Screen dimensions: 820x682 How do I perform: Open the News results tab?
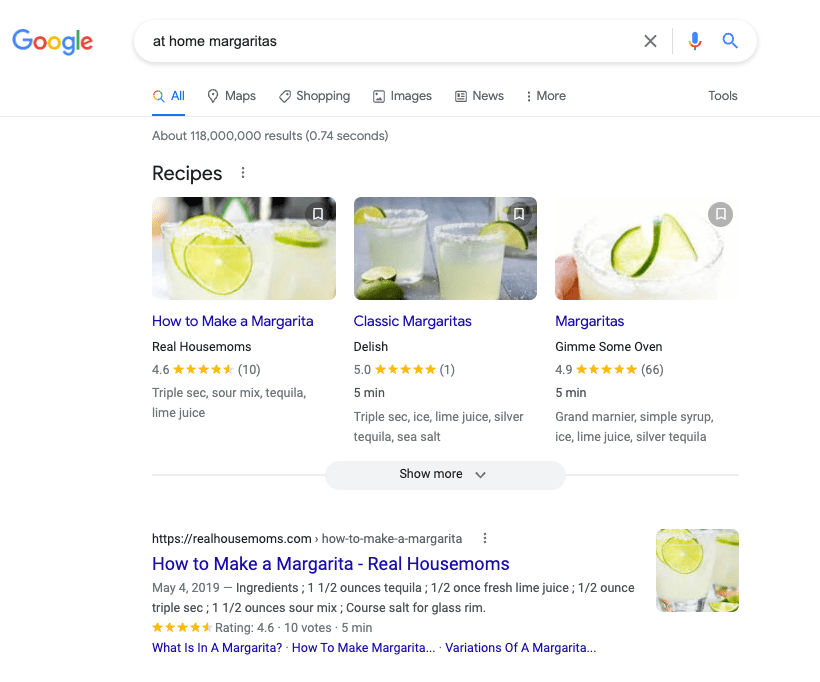pyautogui.click(x=479, y=96)
